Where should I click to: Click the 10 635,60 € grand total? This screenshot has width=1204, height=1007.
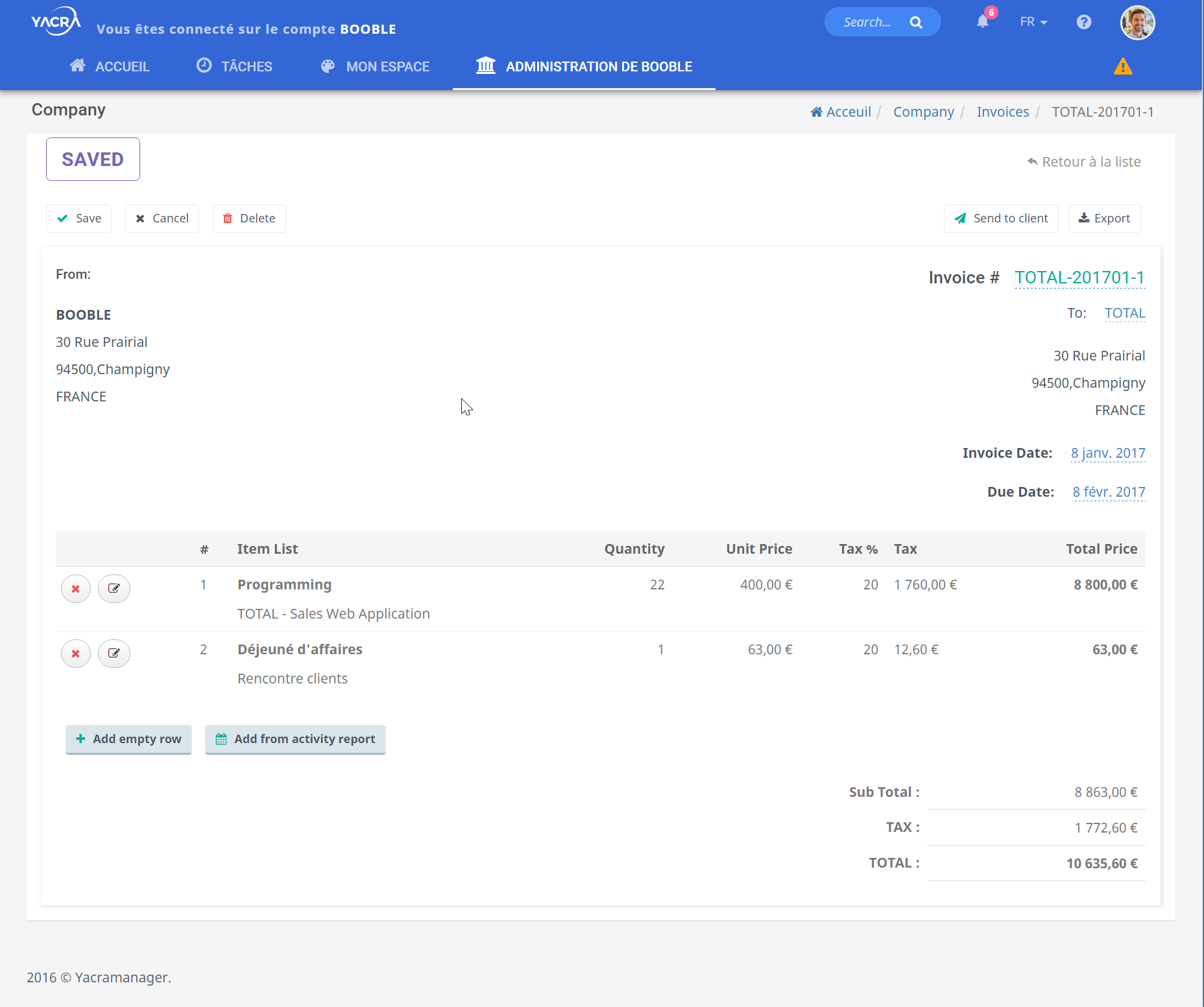1102,864
